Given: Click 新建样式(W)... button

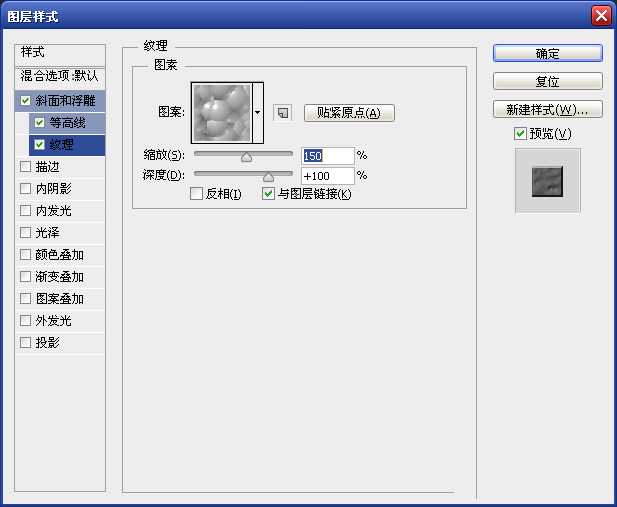Looking at the screenshot, I should 547,109.
